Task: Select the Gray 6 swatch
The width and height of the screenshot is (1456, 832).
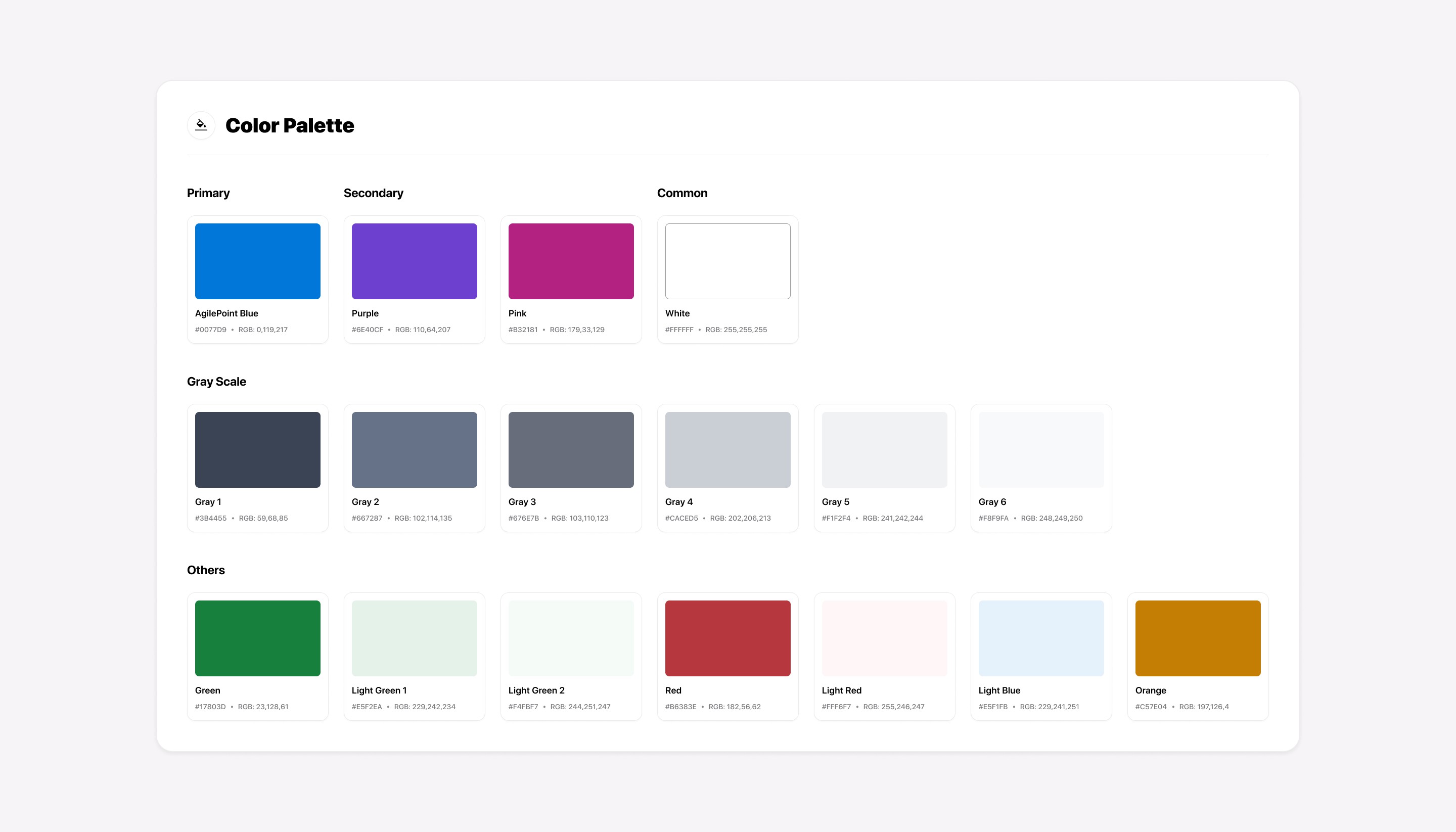Action: (x=1040, y=450)
